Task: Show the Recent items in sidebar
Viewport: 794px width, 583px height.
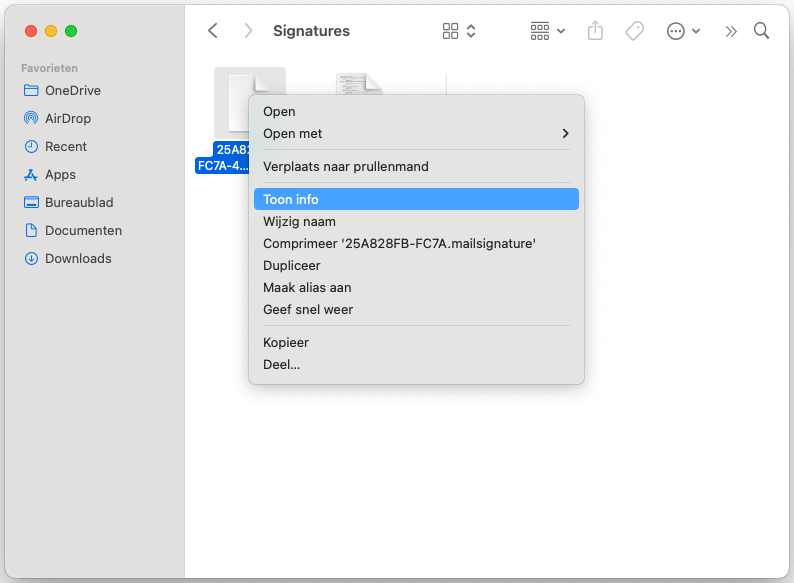Action: click(65, 146)
